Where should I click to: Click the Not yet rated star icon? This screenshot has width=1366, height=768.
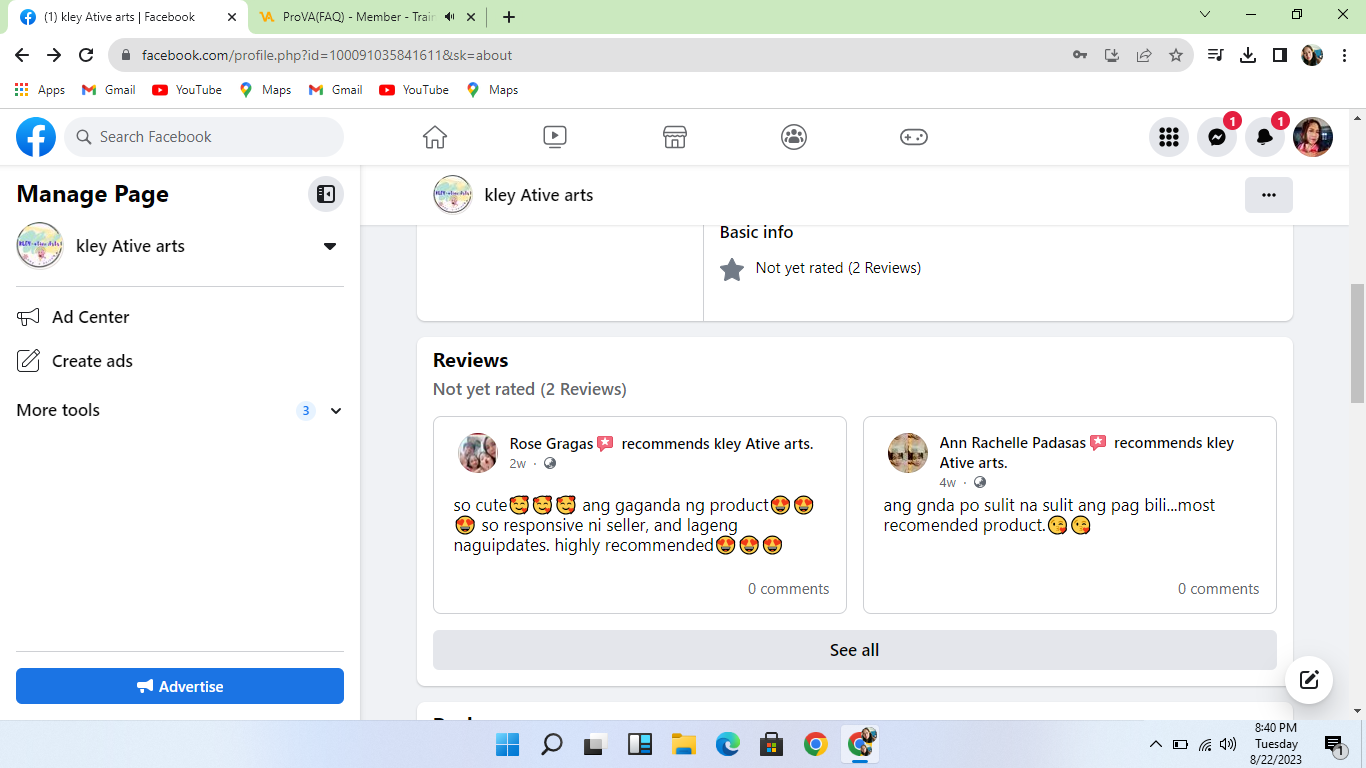pyautogui.click(x=732, y=269)
